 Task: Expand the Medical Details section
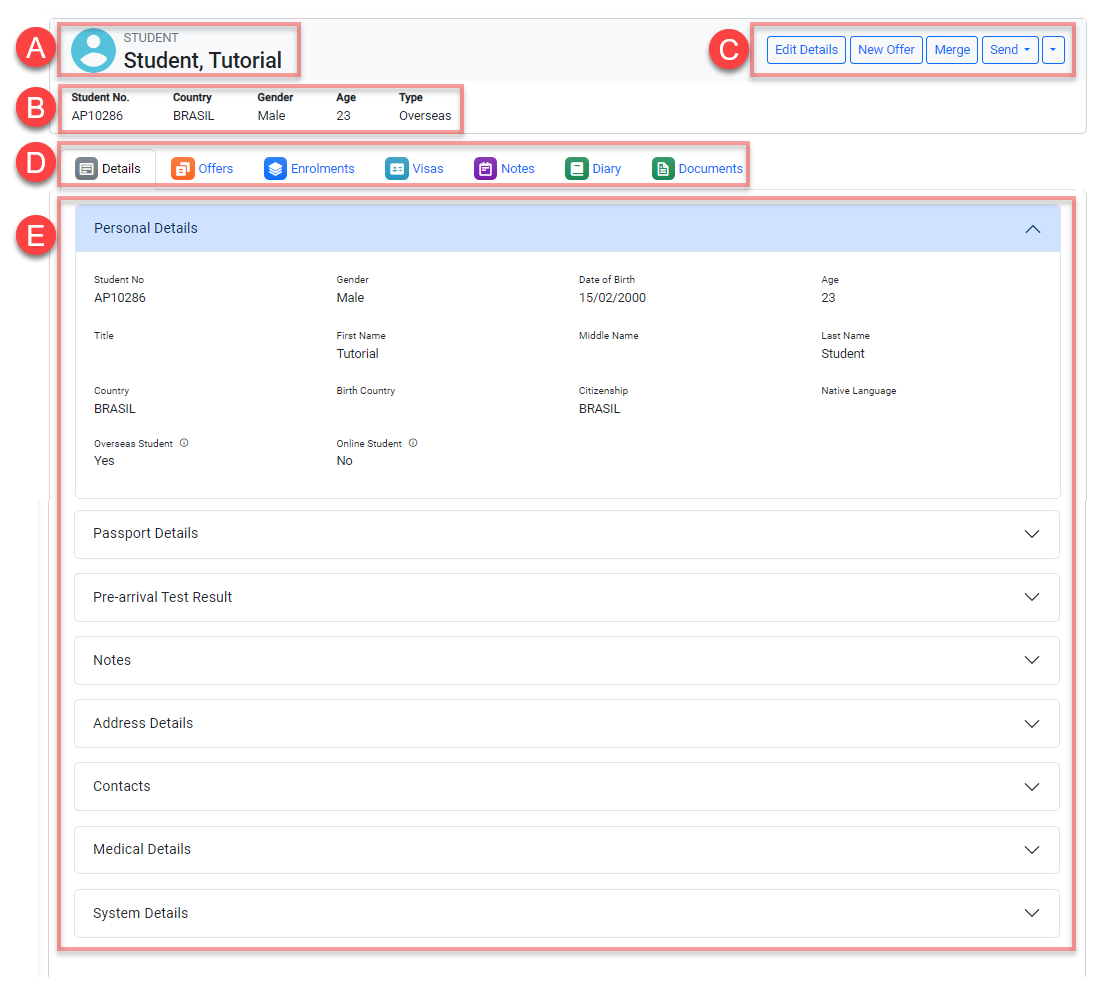point(1032,849)
